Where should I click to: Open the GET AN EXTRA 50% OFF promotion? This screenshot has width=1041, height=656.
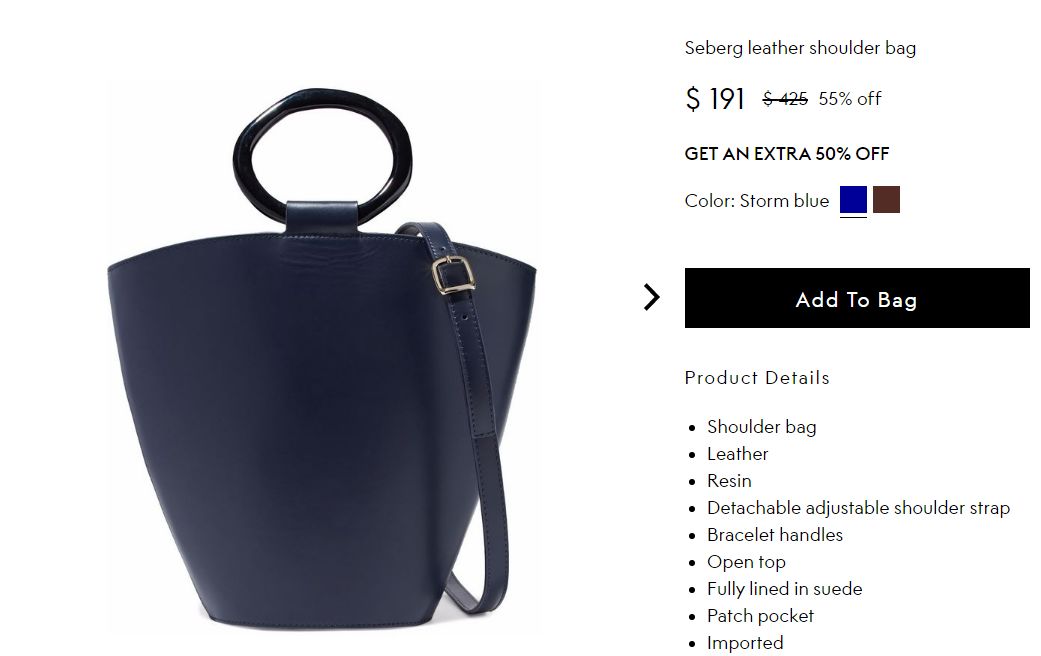(x=787, y=154)
